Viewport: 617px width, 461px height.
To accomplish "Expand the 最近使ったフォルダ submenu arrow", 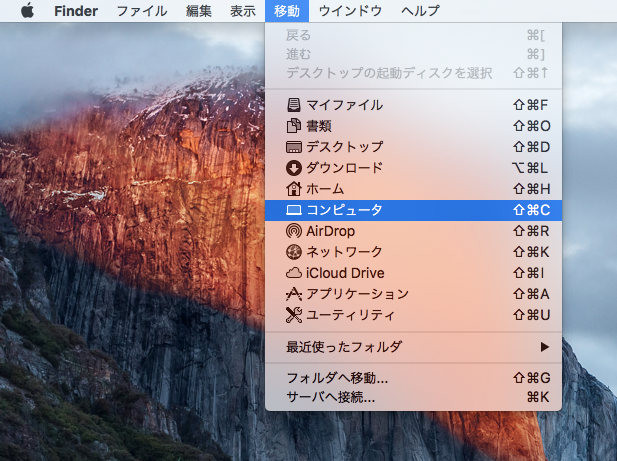I will pos(545,347).
